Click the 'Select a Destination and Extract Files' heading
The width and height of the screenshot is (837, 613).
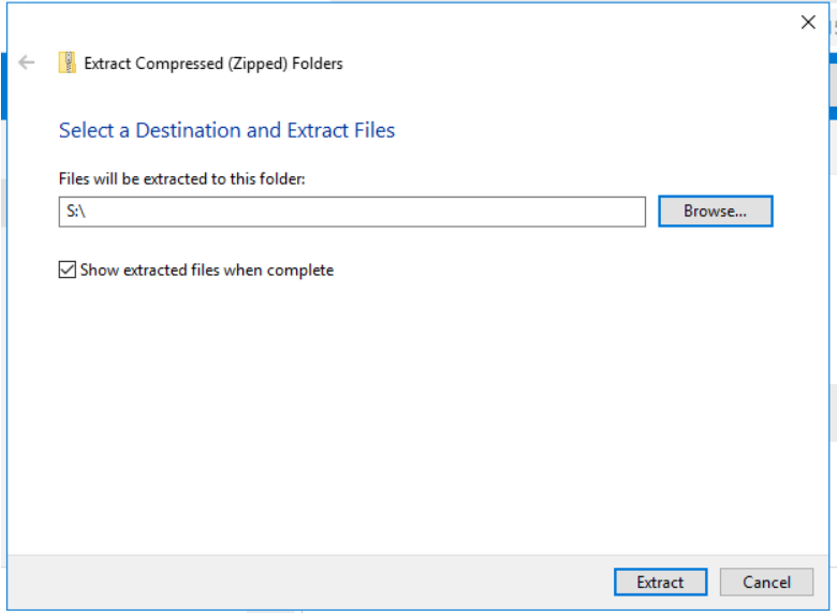click(x=227, y=130)
